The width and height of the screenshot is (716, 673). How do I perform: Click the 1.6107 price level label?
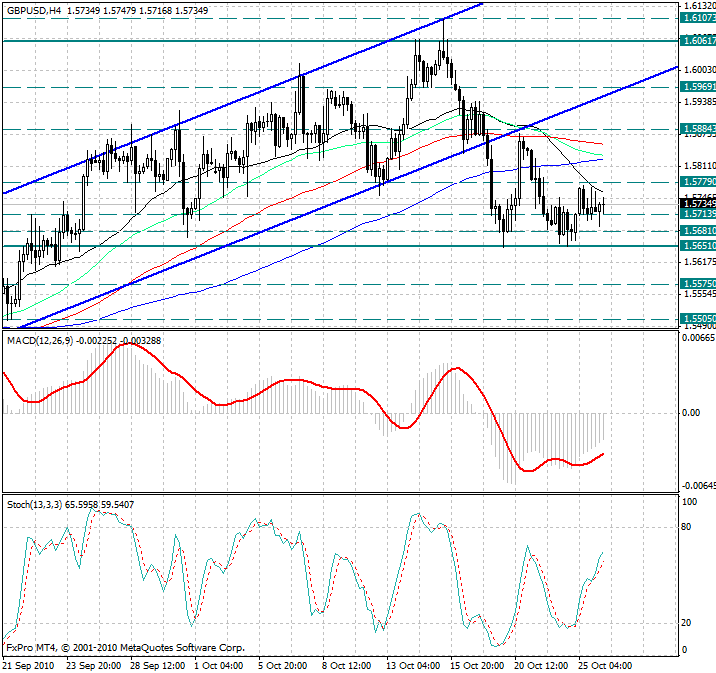coord(698,18)
